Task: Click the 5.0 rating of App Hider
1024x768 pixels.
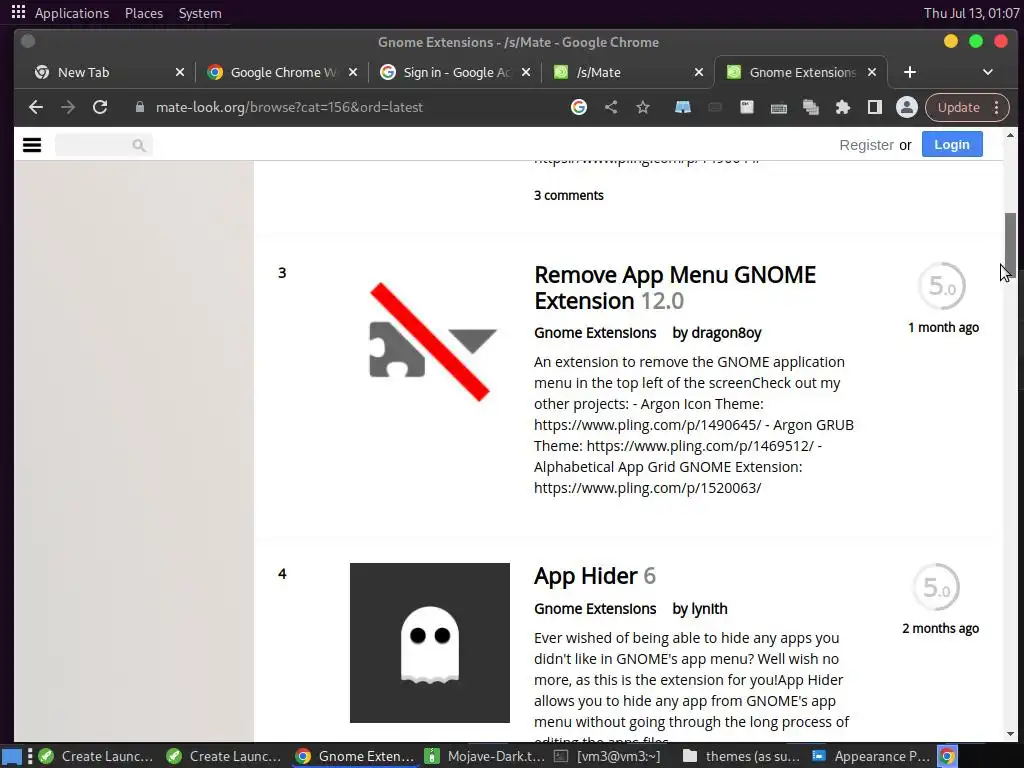Action: 936,587
